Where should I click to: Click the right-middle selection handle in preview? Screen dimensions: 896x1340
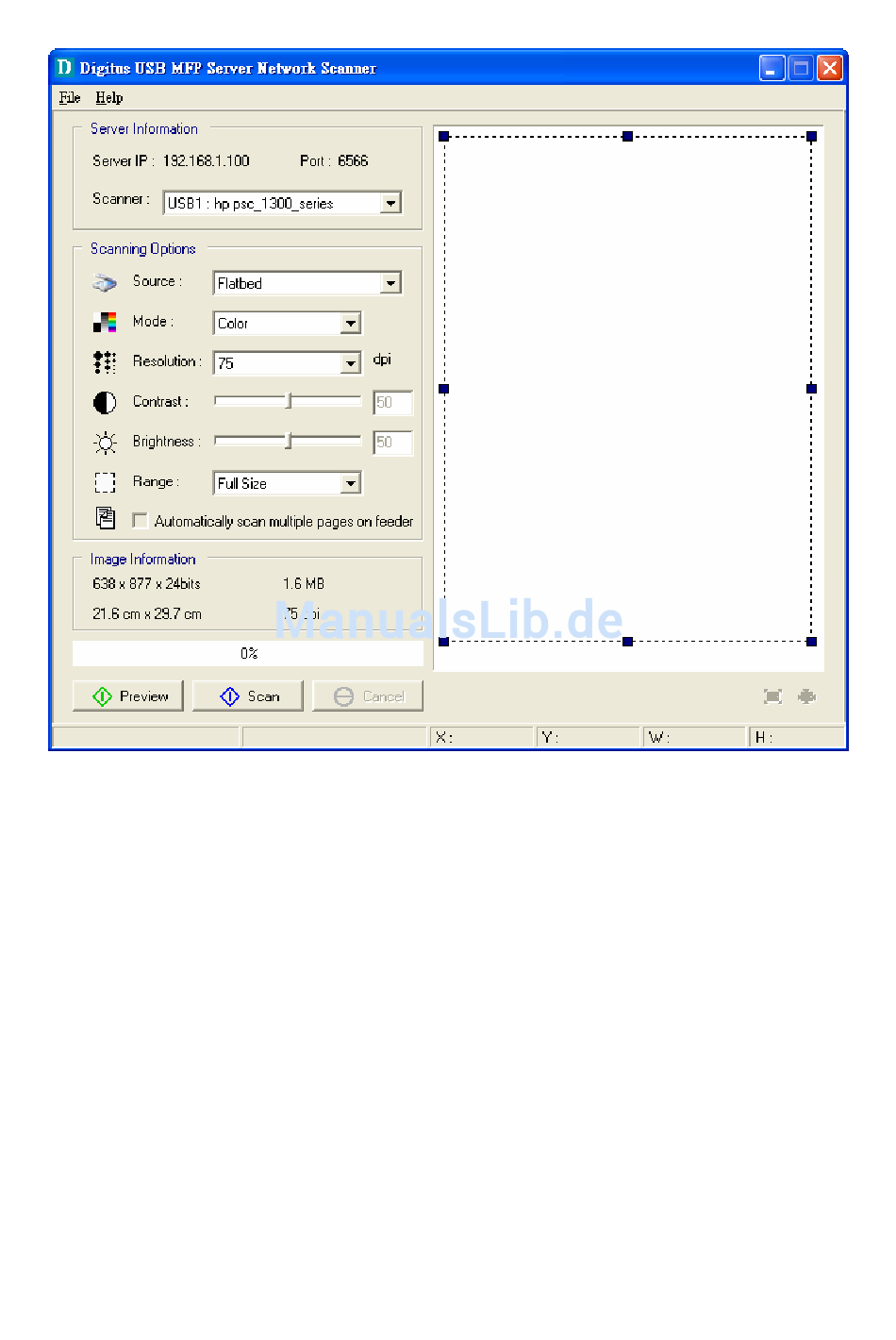[811, 389]
